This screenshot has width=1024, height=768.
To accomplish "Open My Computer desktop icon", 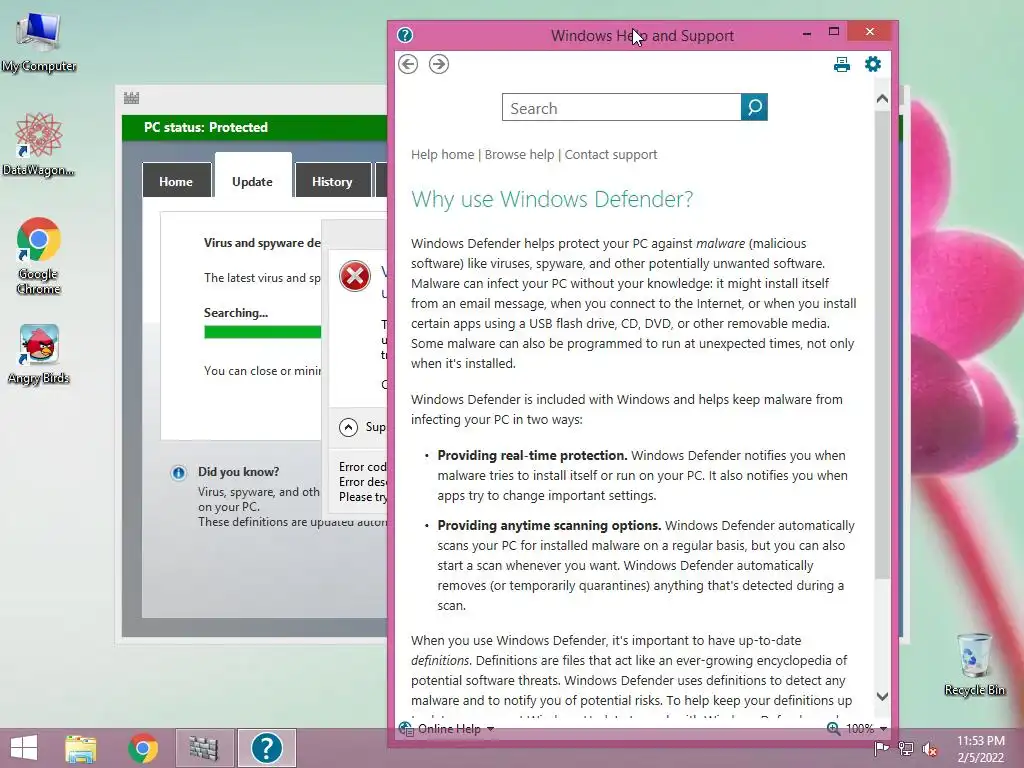I will (x=39, y=42).
